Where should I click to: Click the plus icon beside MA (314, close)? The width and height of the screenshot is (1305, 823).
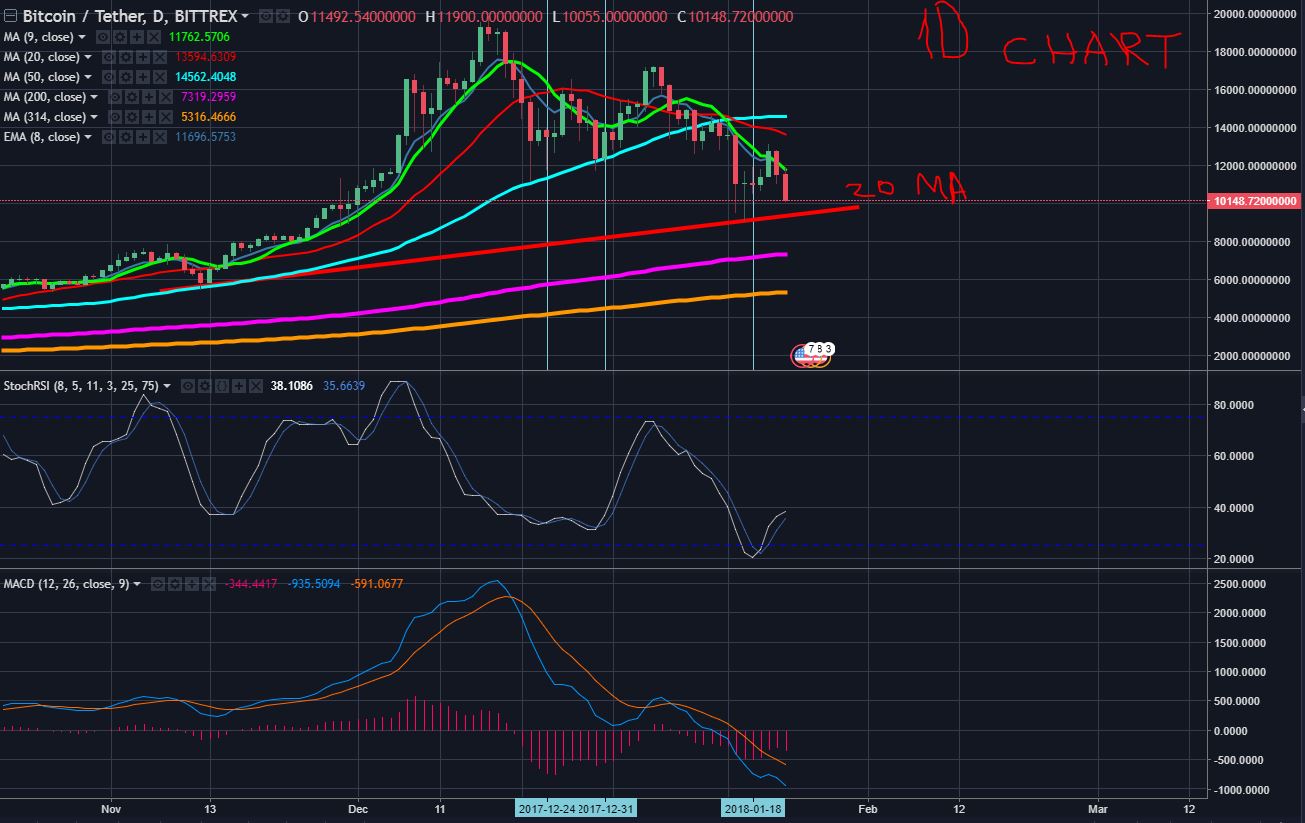point(149,117)
